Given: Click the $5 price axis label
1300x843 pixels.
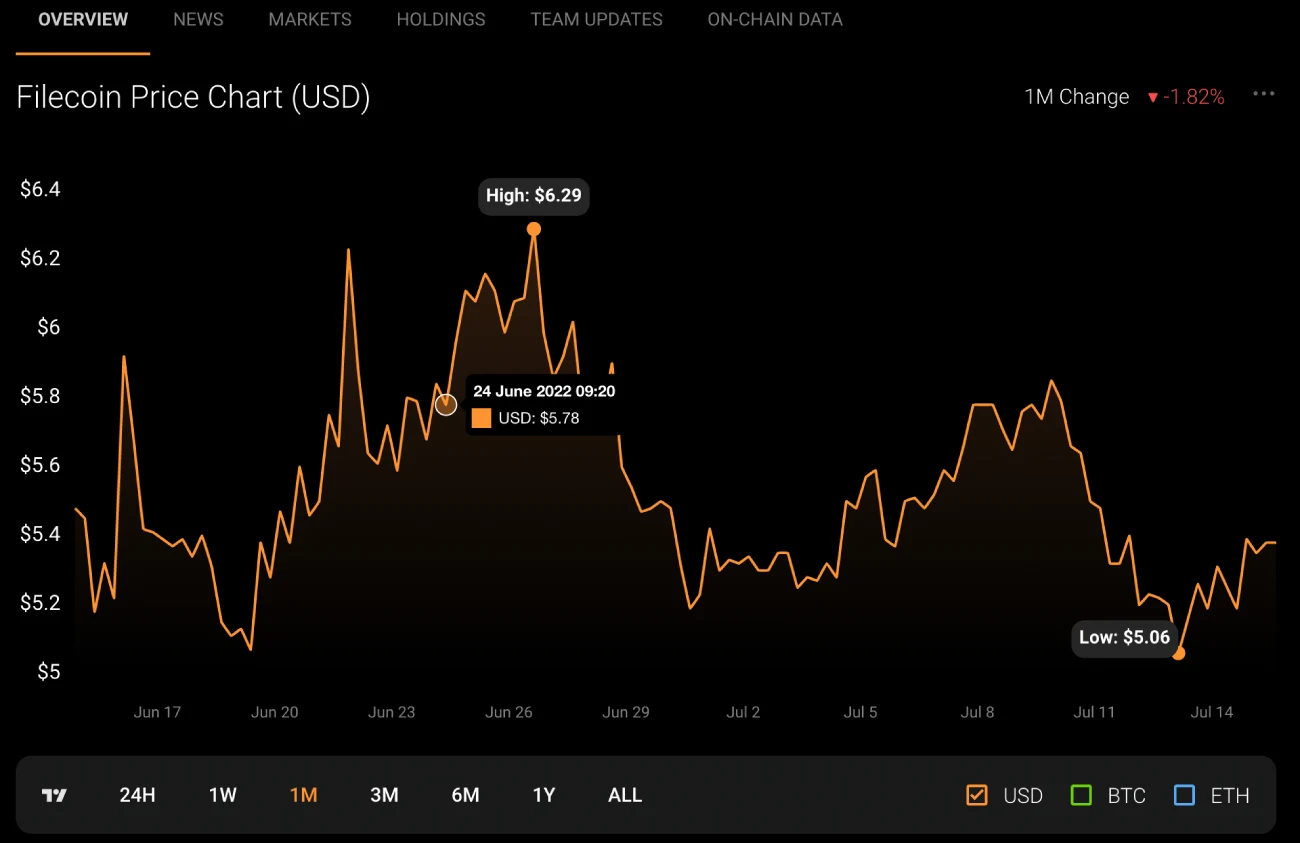Looking at the screenshot, I should [49, 672].
